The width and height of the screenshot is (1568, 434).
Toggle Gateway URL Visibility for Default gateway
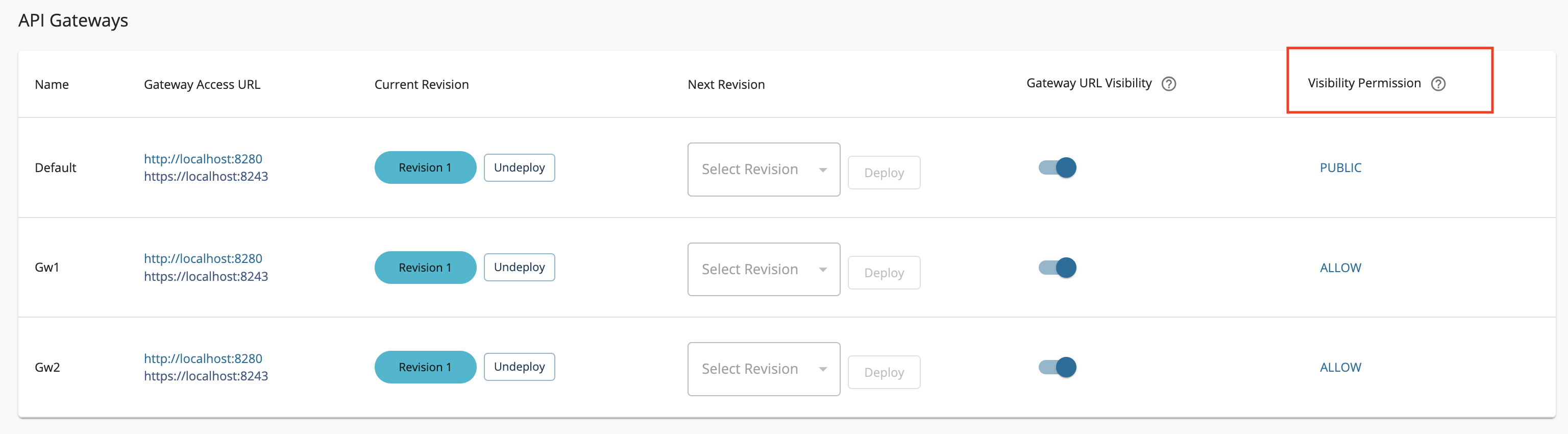coord(1058,167)
